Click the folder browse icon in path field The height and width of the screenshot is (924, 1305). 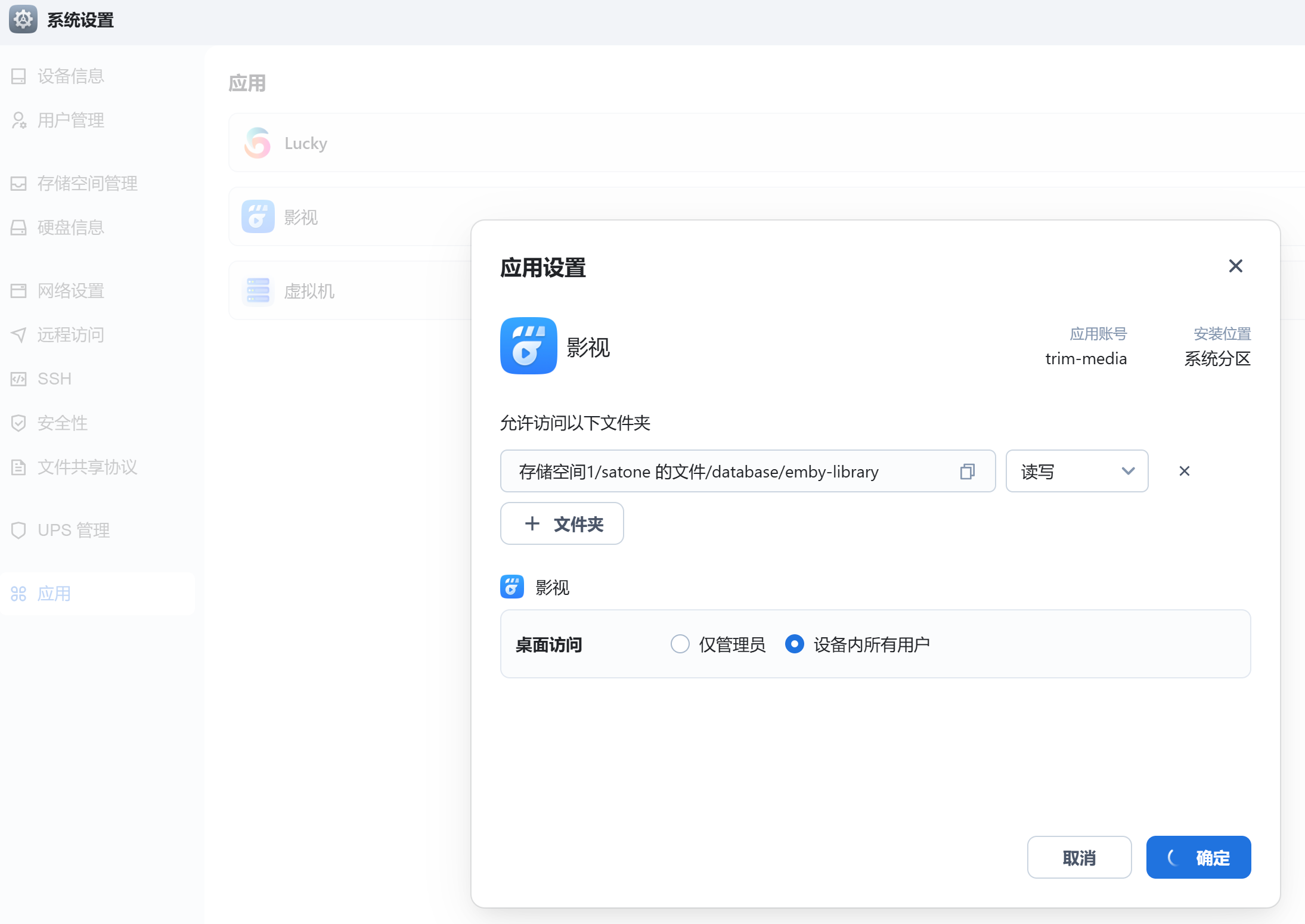[968, 472]
